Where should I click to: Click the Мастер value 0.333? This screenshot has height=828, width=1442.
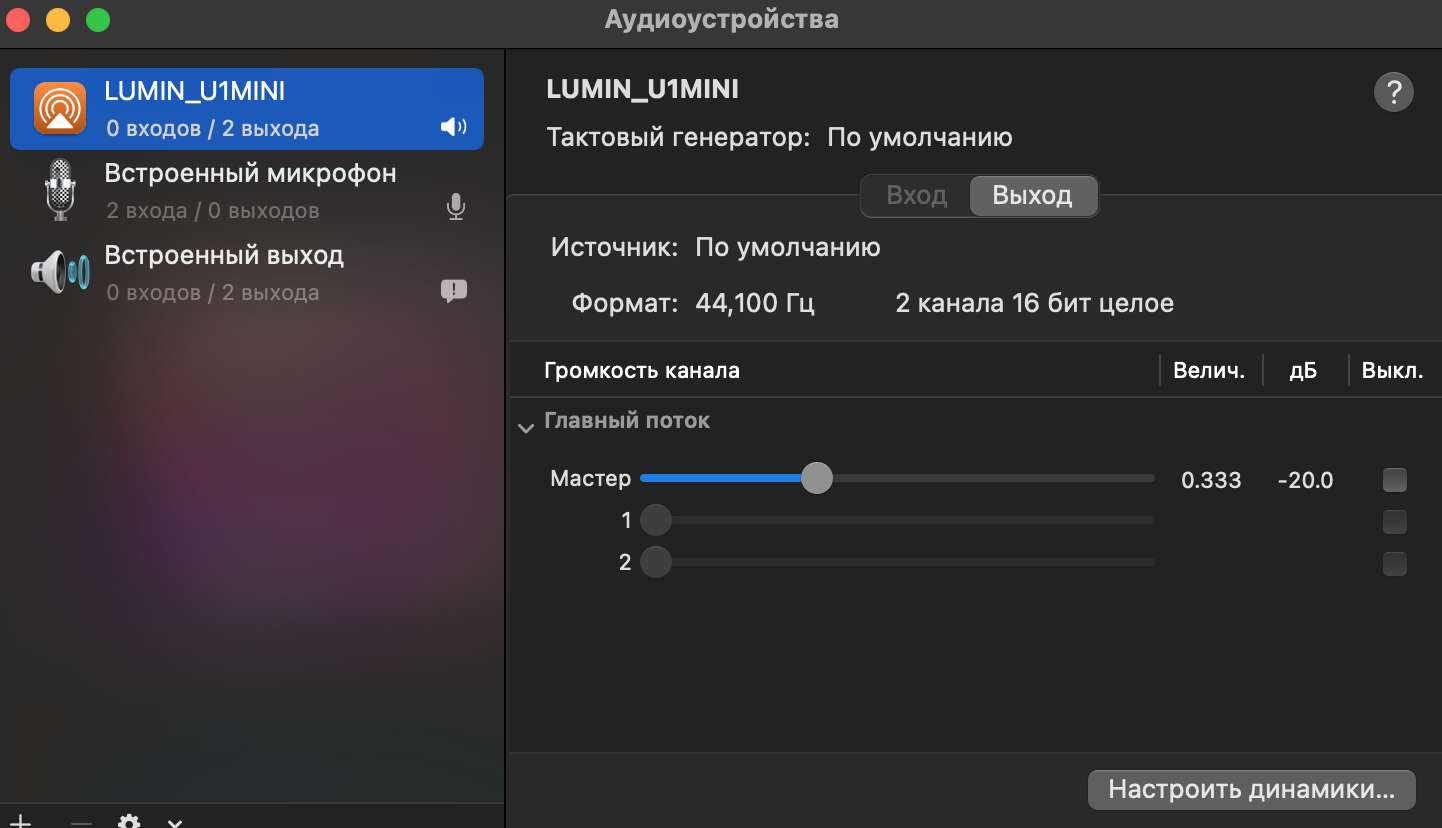tap(1211, 481)
